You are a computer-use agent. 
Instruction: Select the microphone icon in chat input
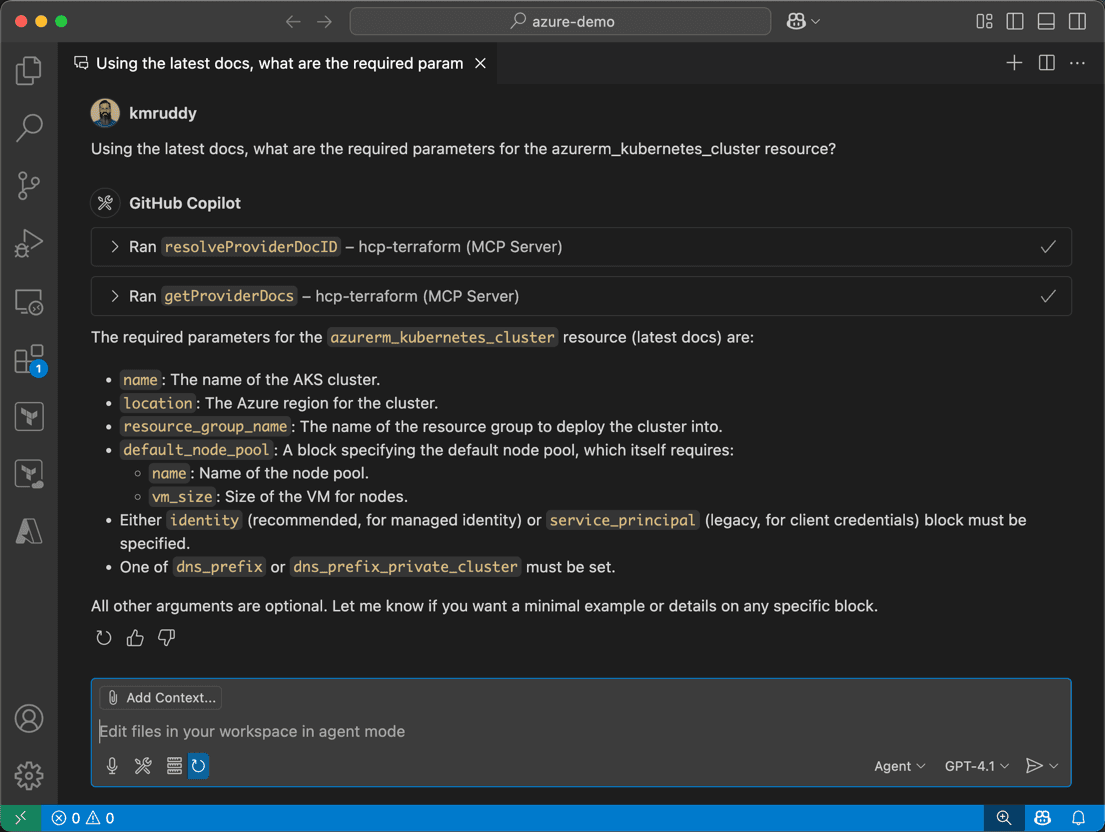click(111, 766)
